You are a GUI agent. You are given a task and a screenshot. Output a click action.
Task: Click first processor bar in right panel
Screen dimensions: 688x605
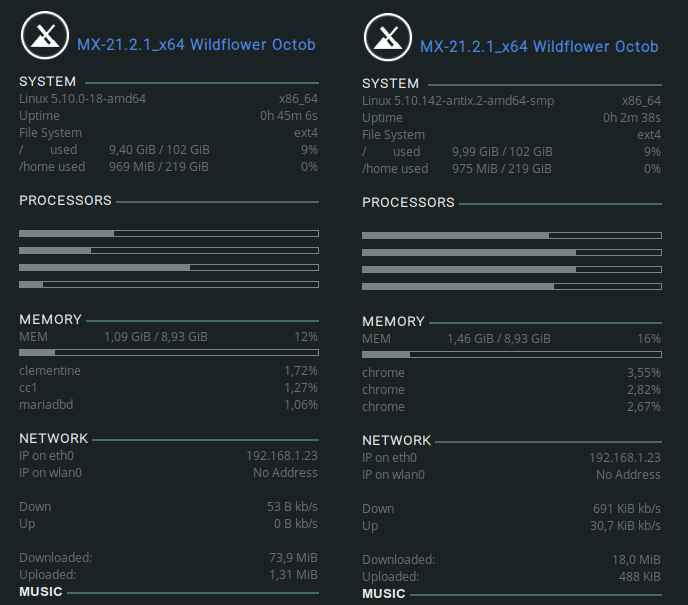tap(512, 236)
